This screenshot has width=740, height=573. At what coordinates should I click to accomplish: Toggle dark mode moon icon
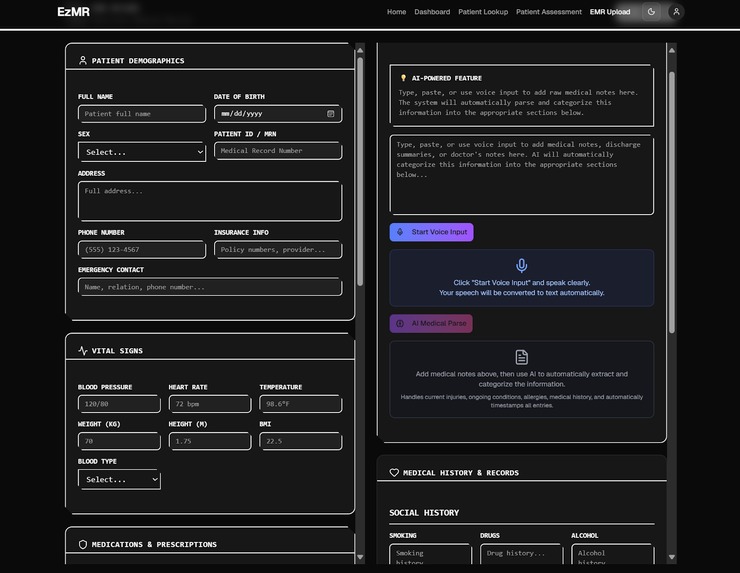(x=651, y=12)
